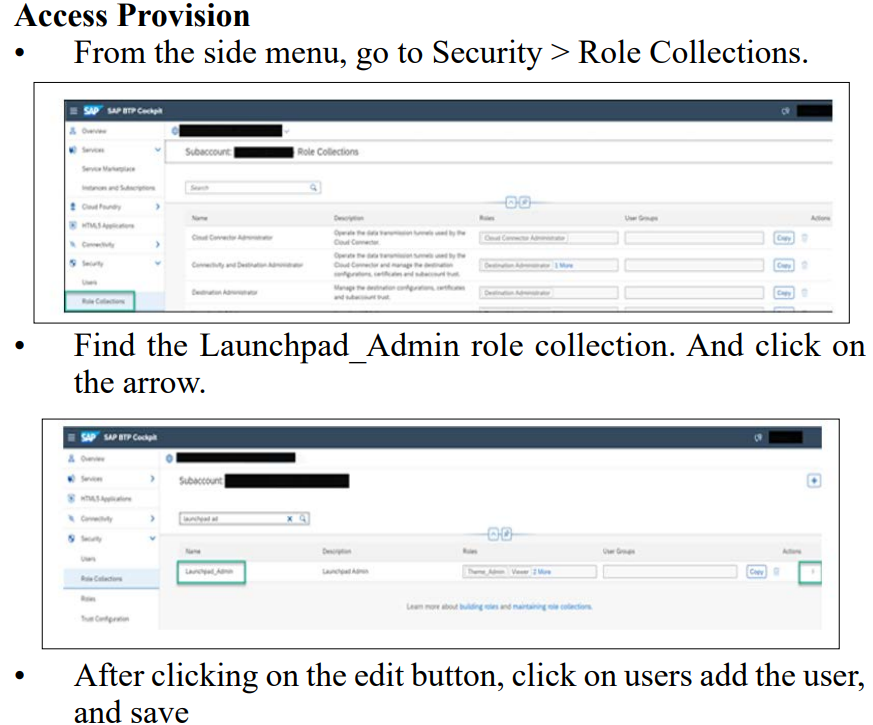Screen dimensions: 873x725
Task: Click User Groups field for Cloud Connector Administrator
Action: (694, 238)
